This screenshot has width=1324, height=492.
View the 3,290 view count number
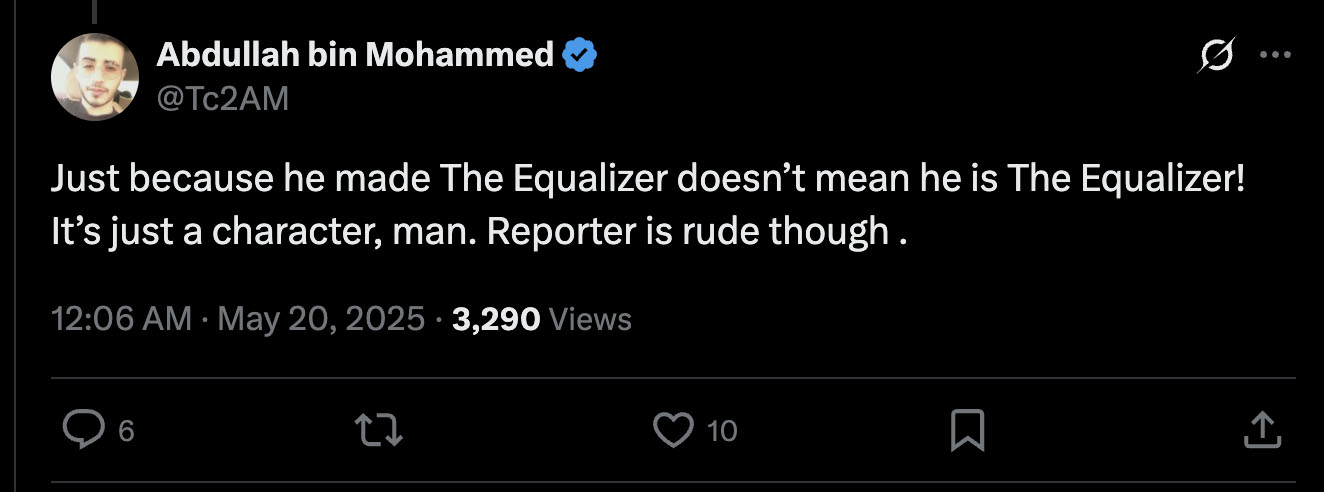[496, 319]
